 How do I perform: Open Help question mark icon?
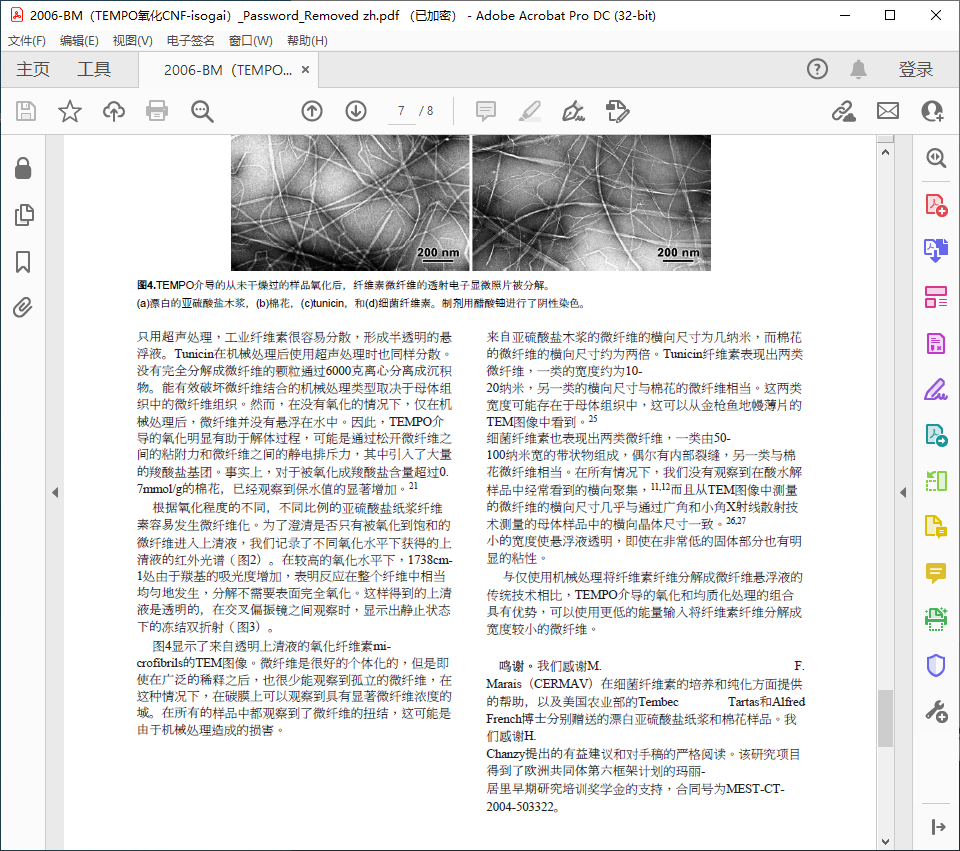pos(817,69)
